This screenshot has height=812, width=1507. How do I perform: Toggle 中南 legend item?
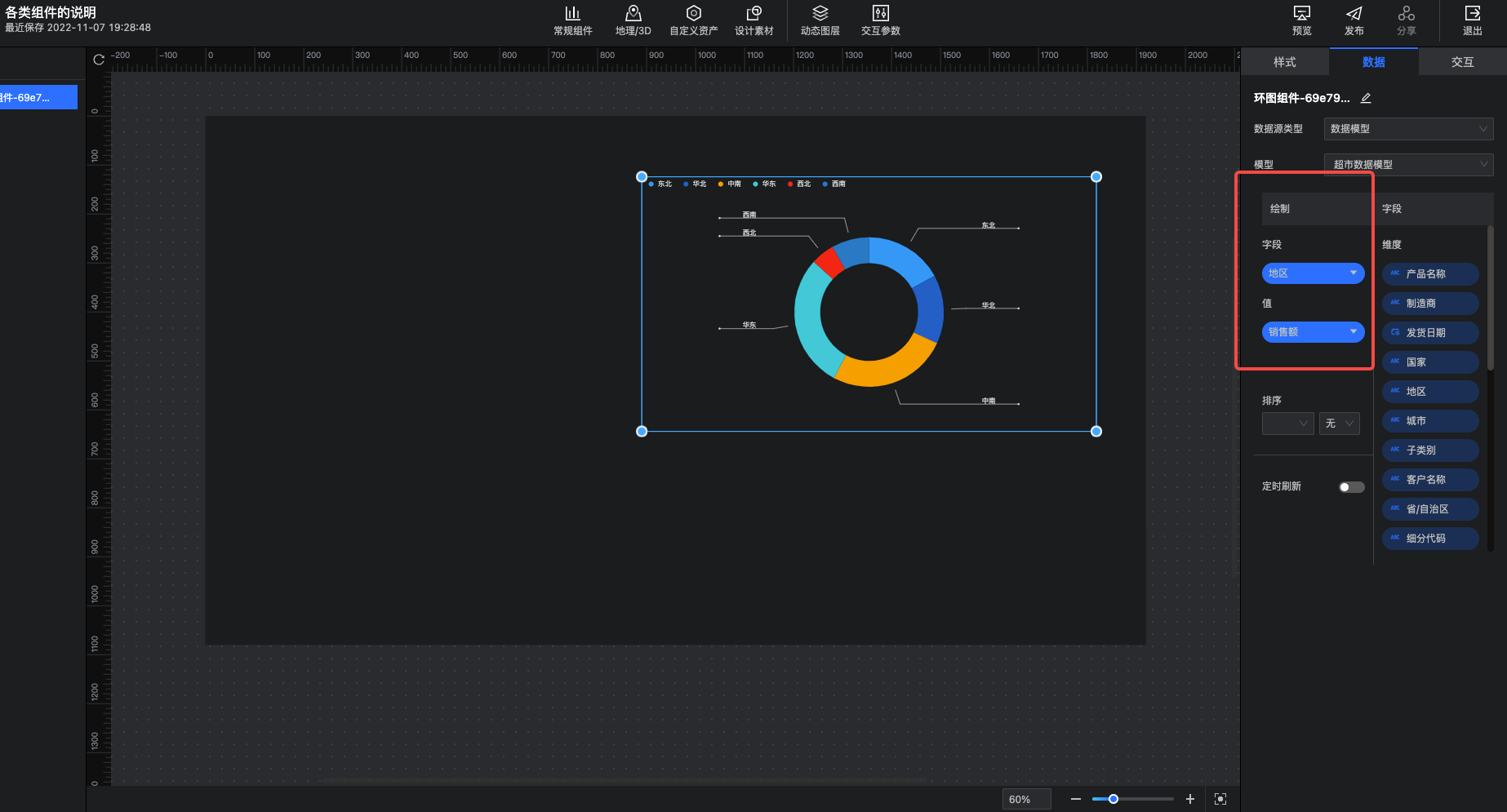tap(730, 184)
